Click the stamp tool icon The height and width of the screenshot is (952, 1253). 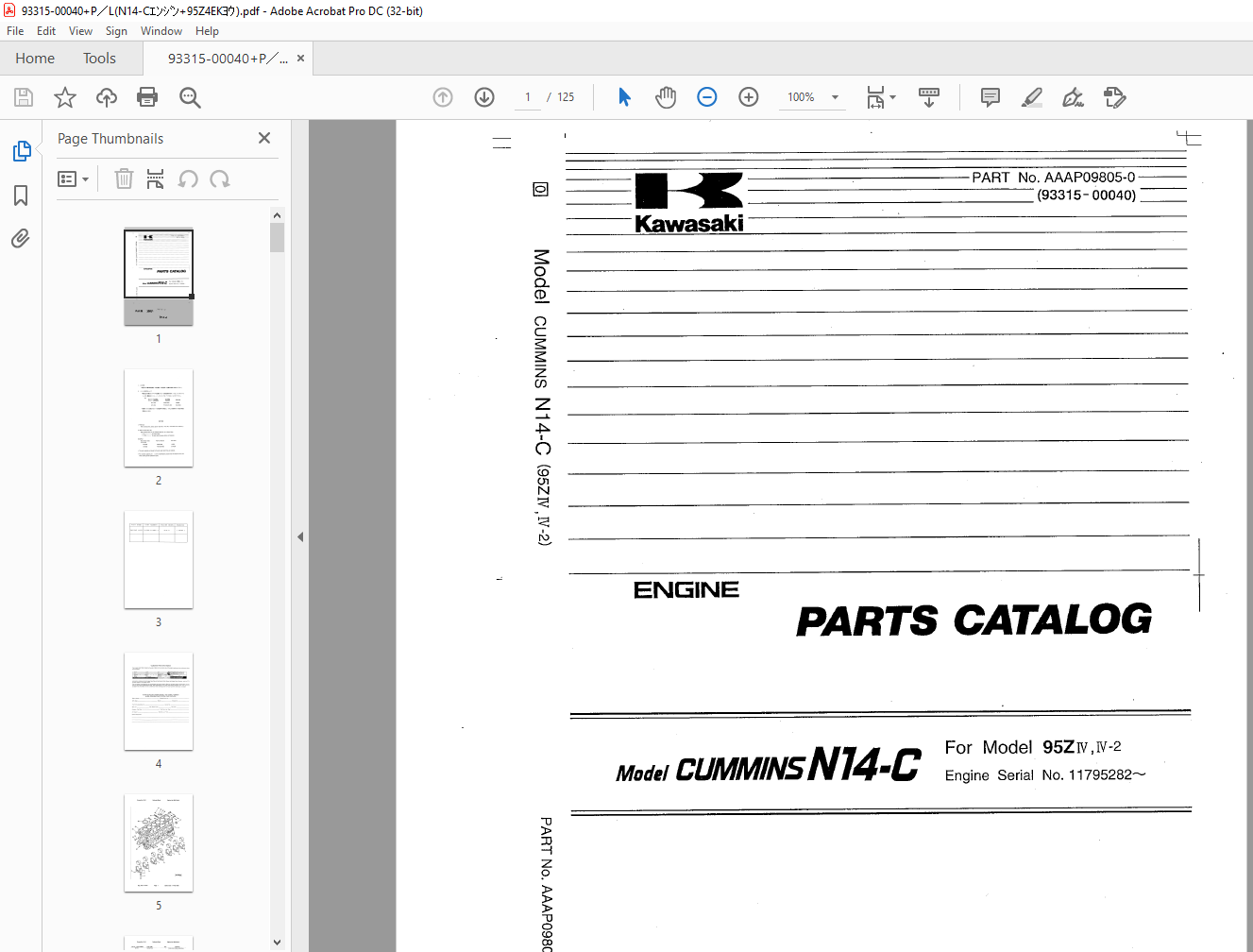tap(1115, 97)
